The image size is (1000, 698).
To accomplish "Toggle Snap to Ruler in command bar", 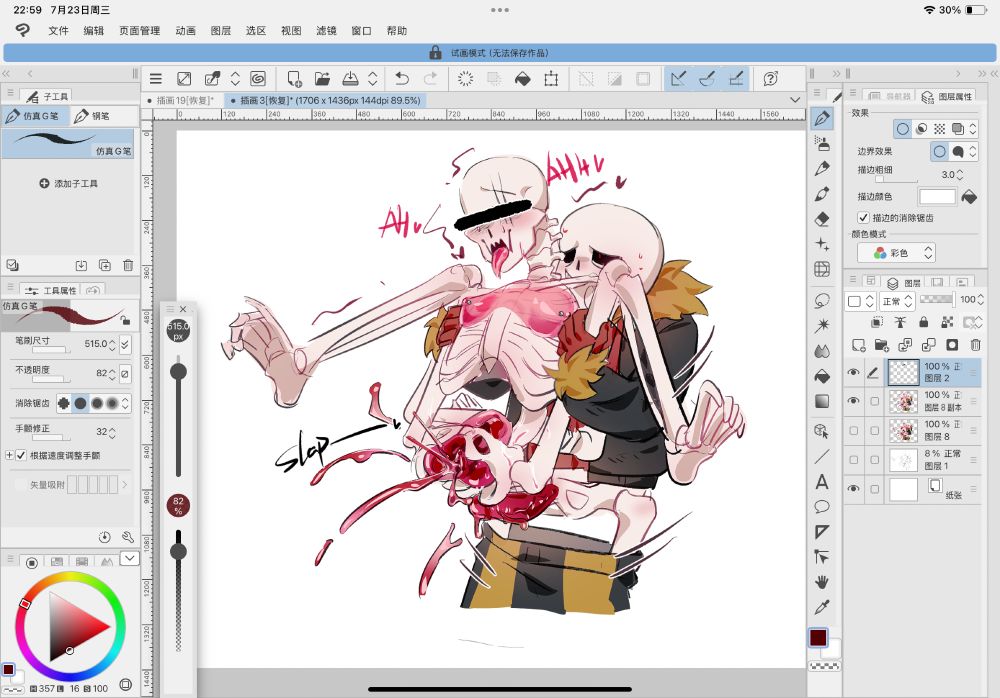I will pyautogui.click(x=679, y=78).
